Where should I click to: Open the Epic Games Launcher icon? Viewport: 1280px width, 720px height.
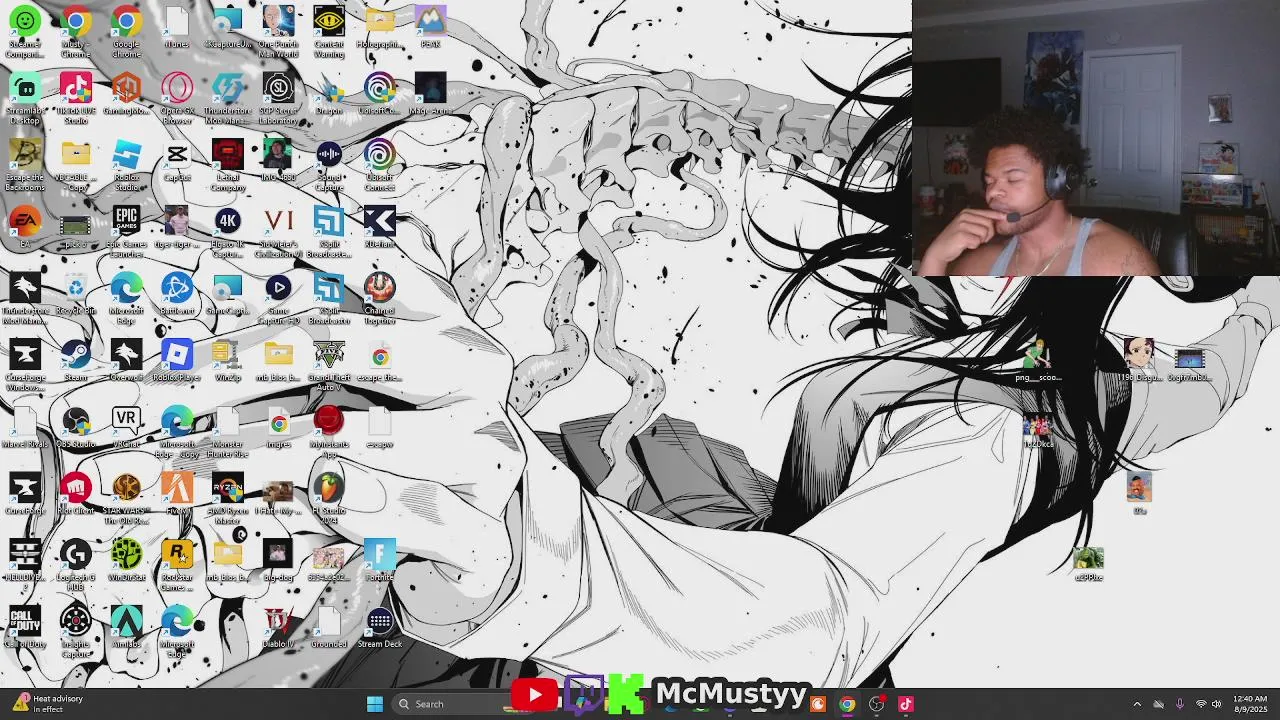click(x=126, y=231)
